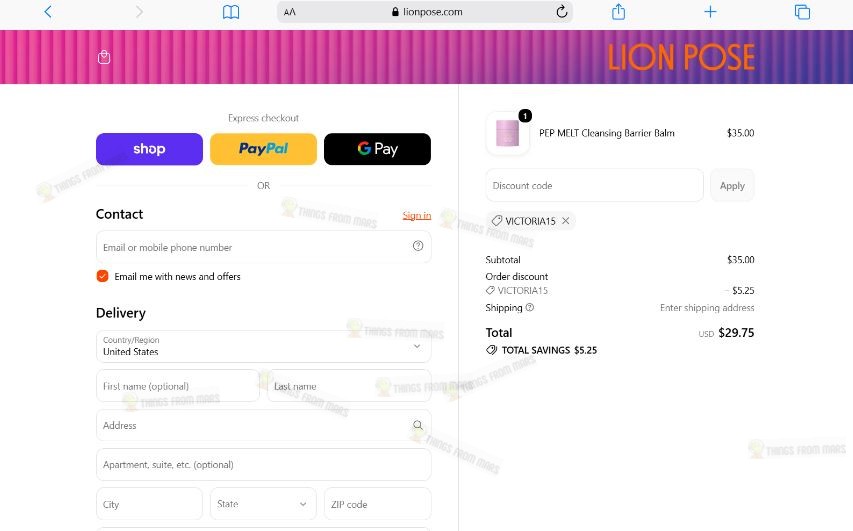Screen dimensions: 853x531
Task: Go forward with Safari forward arrow
Action: (139, 12)
